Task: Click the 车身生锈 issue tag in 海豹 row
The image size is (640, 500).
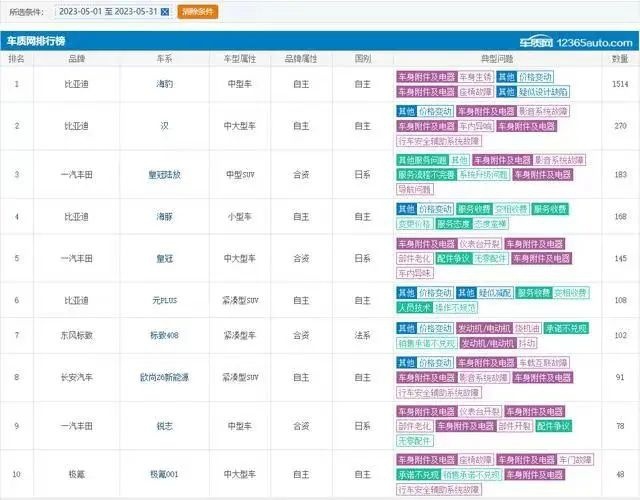Action: point(475,77)
